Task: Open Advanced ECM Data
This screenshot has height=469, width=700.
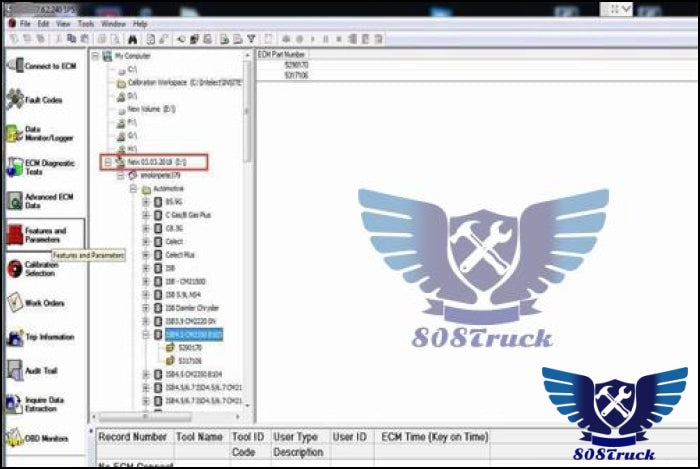Action: (45, 201)
